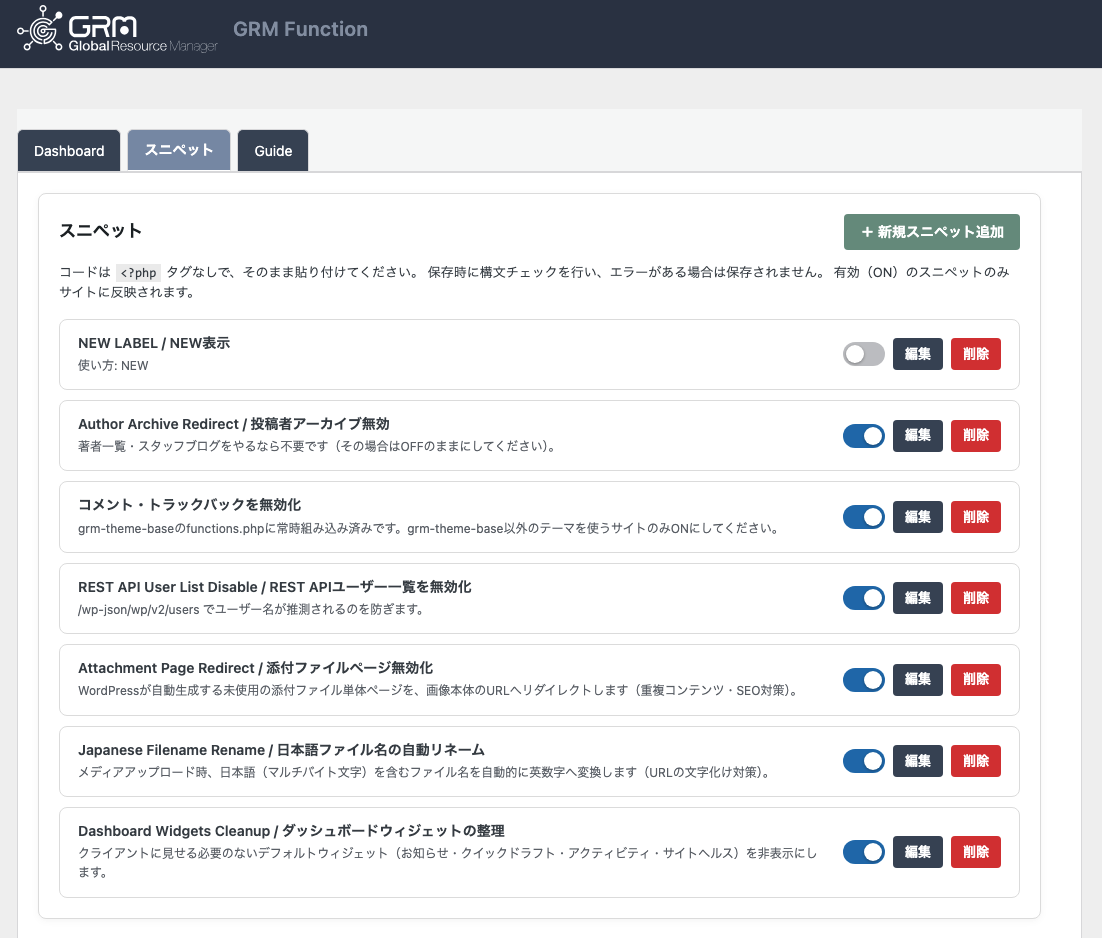Toggle REST API User List Disable switch
The width and height of the screenshot is (1102, 938).
tap(864, 598)
